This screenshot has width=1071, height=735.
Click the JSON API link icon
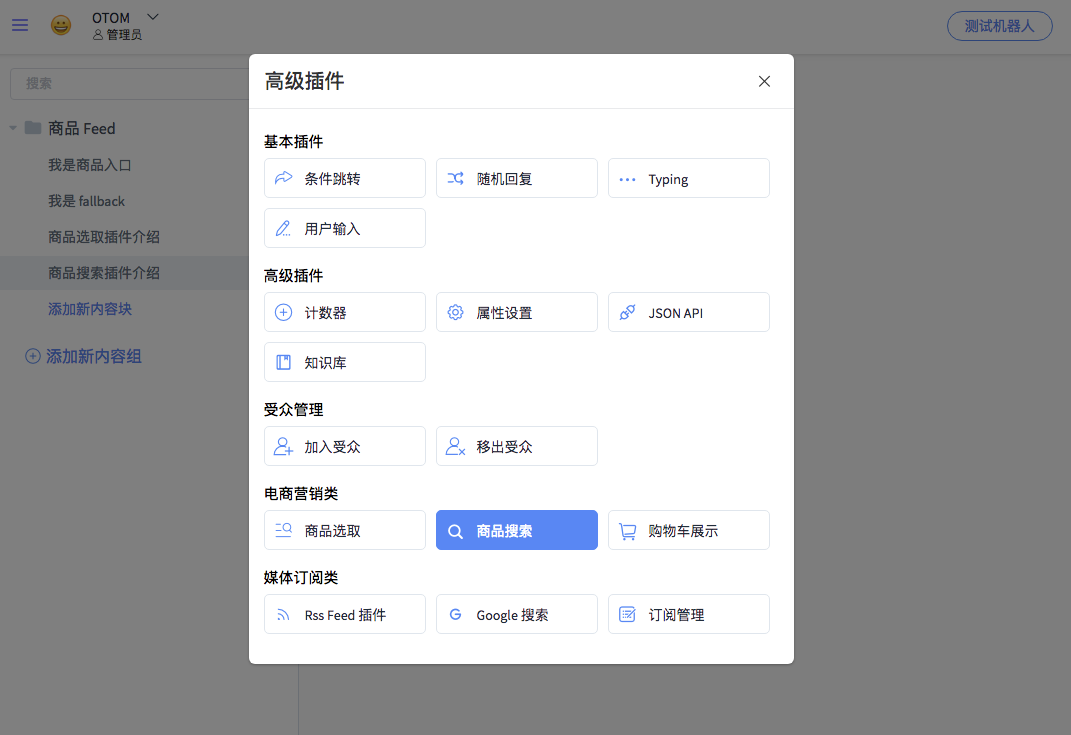click(627, 312)
